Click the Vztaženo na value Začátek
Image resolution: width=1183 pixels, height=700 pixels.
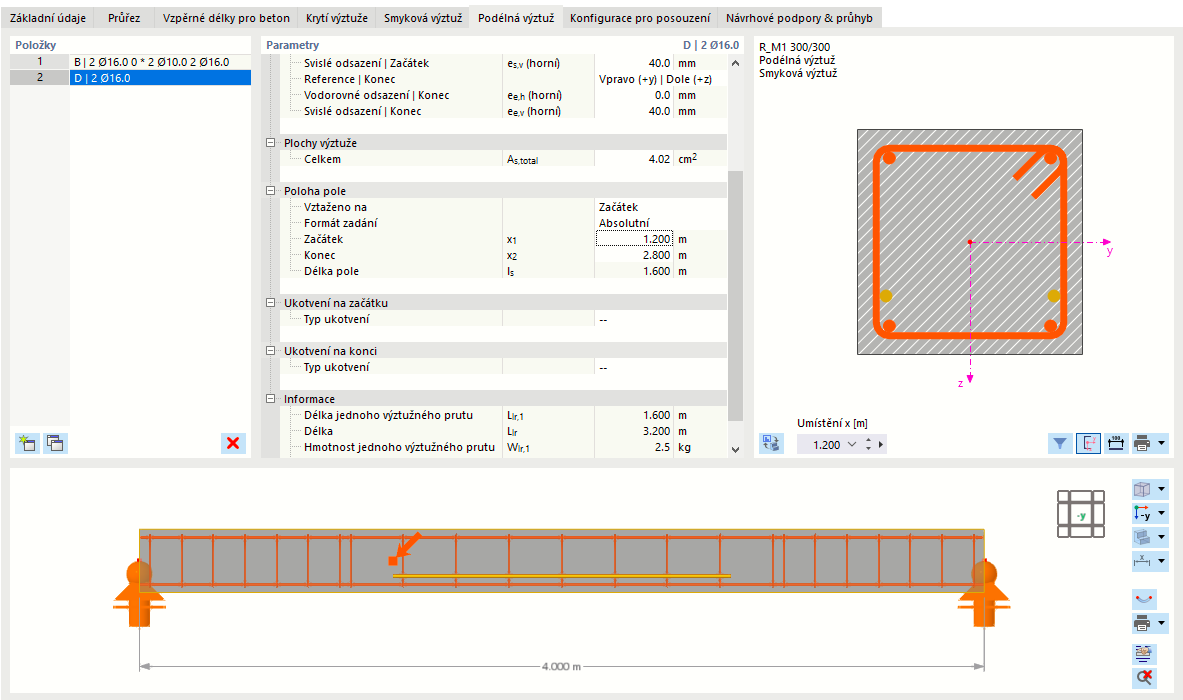618,207
